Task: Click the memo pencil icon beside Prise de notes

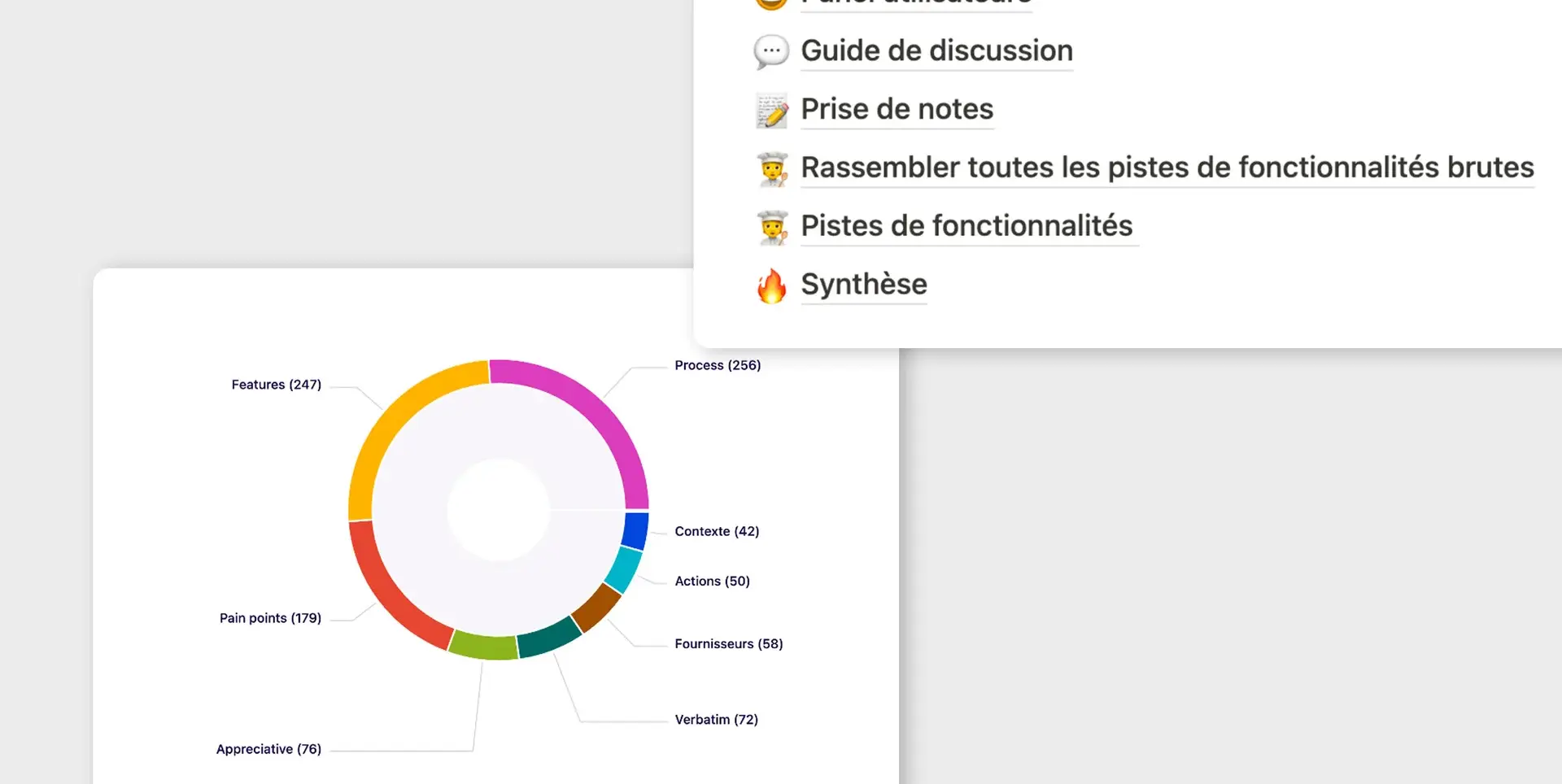Action: (x=771, y=111)
